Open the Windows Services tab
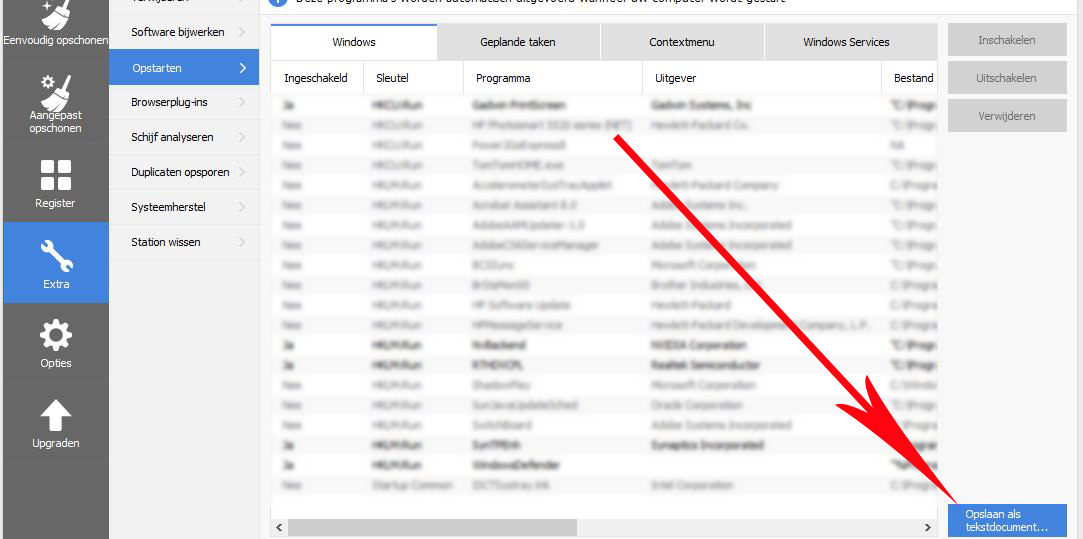Screen dimensions: 1083x539 [x=846, y=42]
